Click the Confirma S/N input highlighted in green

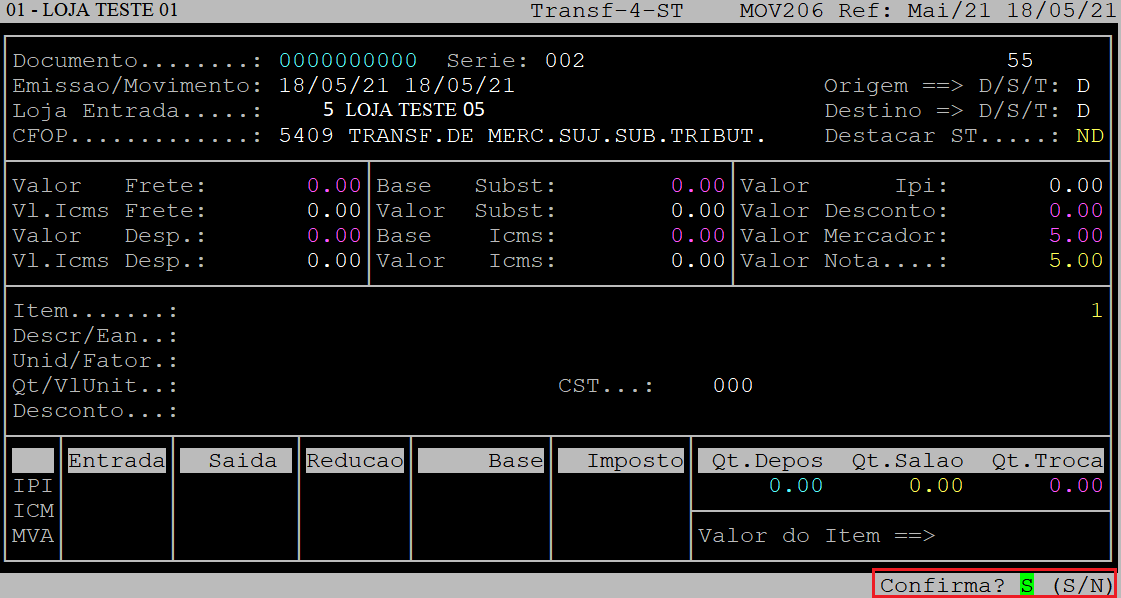(1026, 585)
